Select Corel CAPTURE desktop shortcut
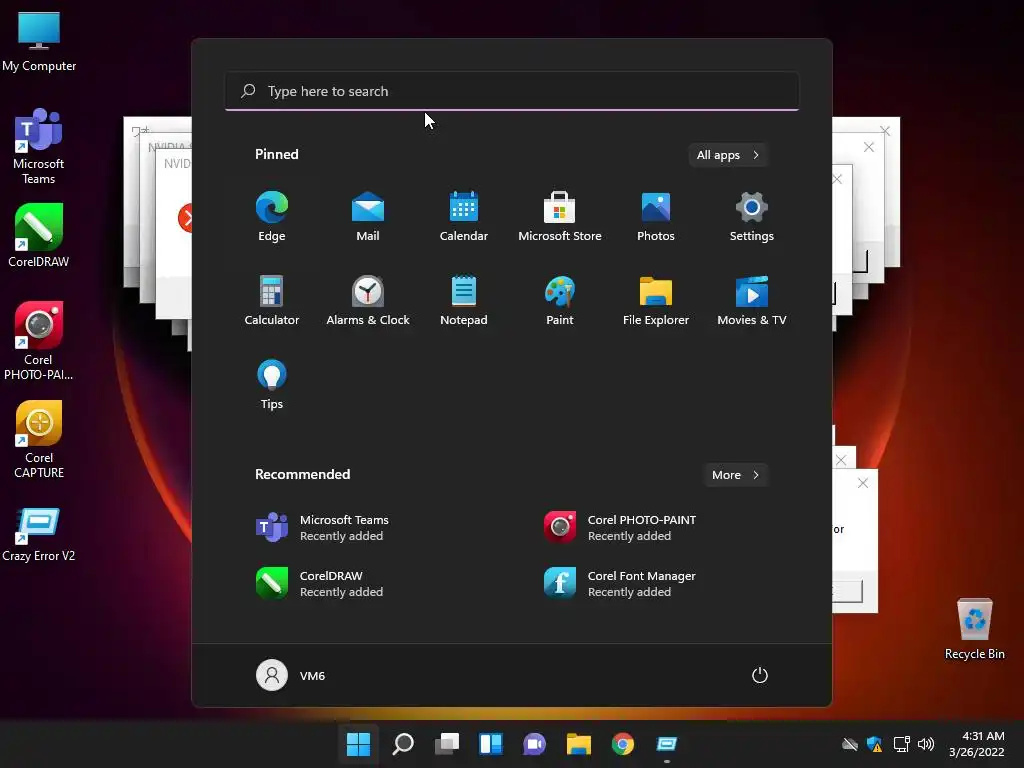This screenshot has width=1024, height=768. tap(39, 440)
